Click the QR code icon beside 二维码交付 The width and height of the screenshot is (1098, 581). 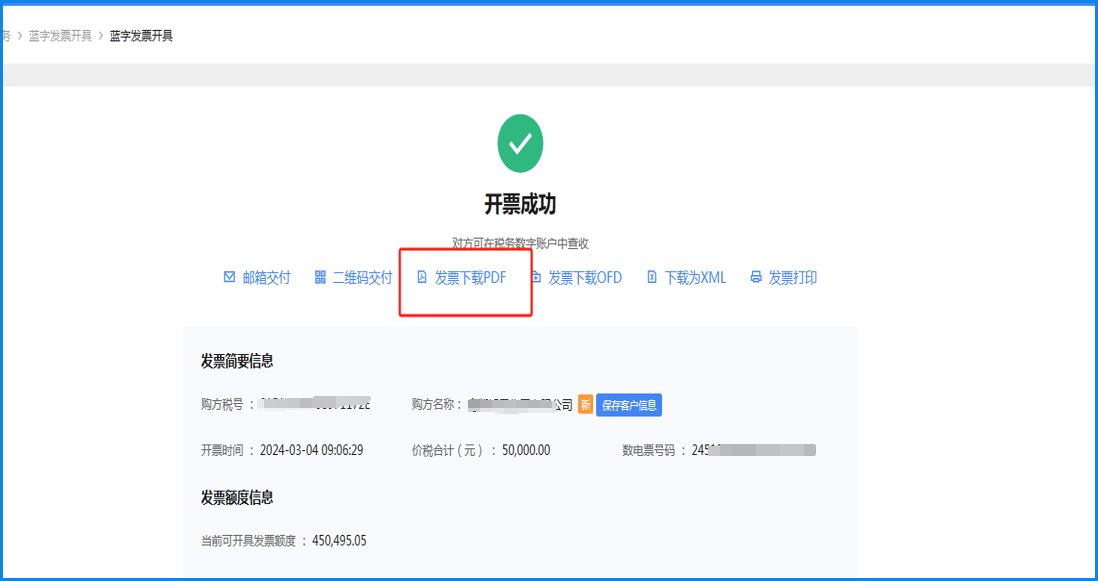pyautogui.click(x=320, y=277)
